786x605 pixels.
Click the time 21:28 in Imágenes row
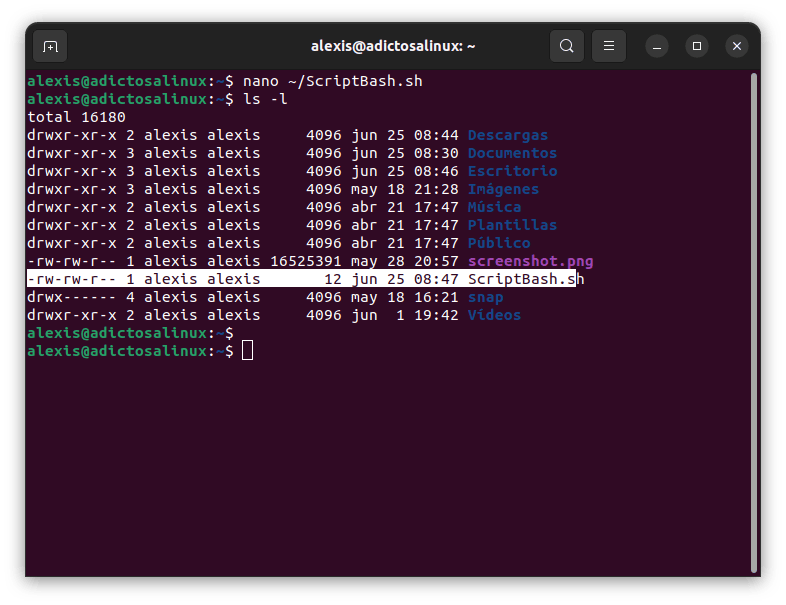[436, 189]
